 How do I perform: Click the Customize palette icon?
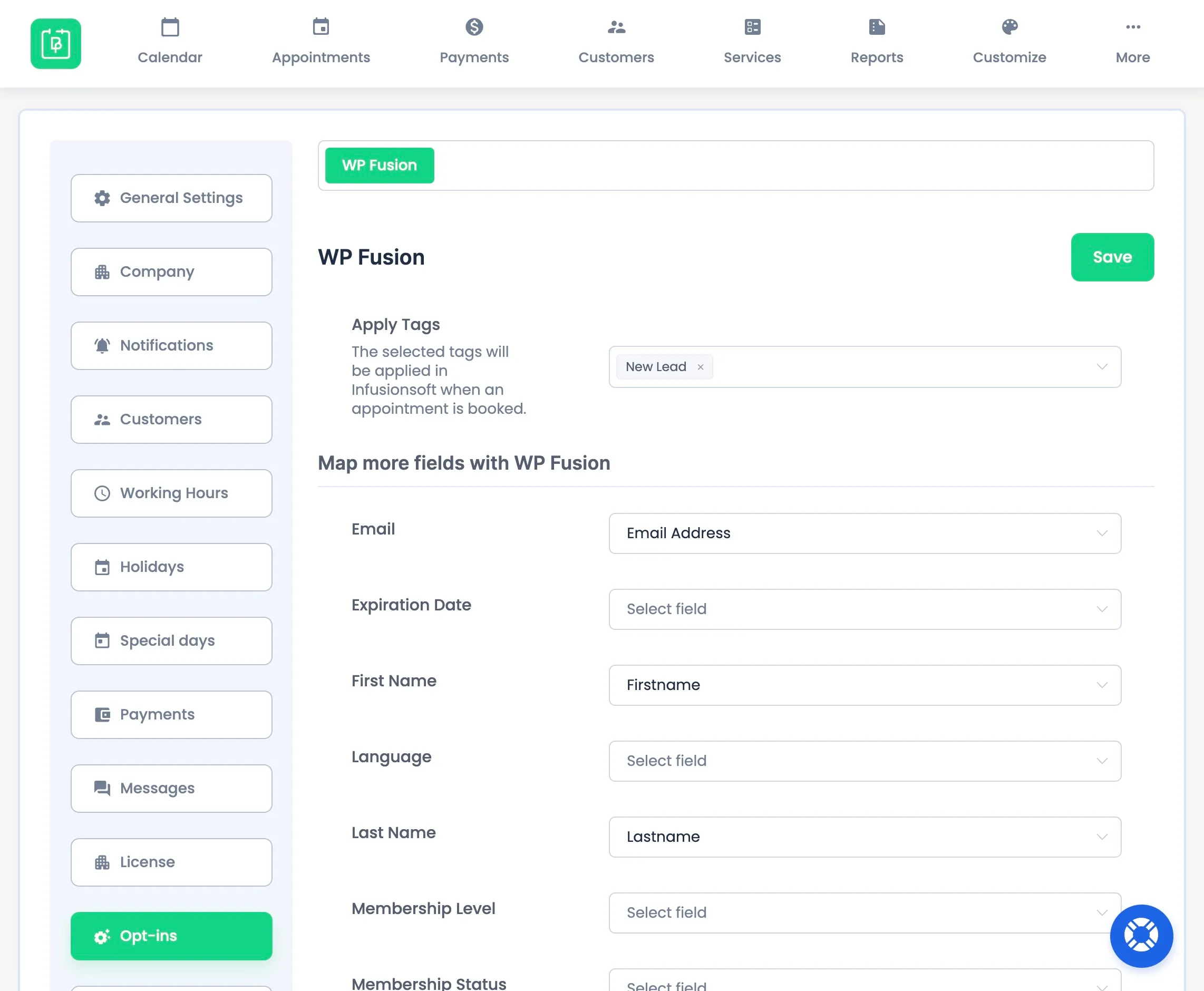[1009, 27]
